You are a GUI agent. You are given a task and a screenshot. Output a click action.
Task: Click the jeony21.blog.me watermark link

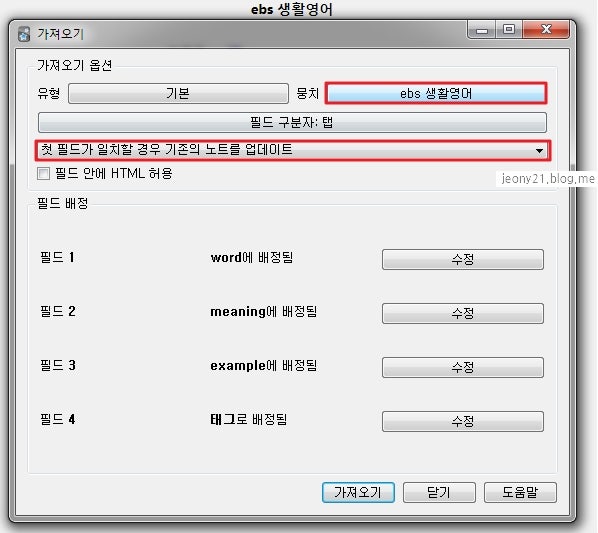point(548,178)
